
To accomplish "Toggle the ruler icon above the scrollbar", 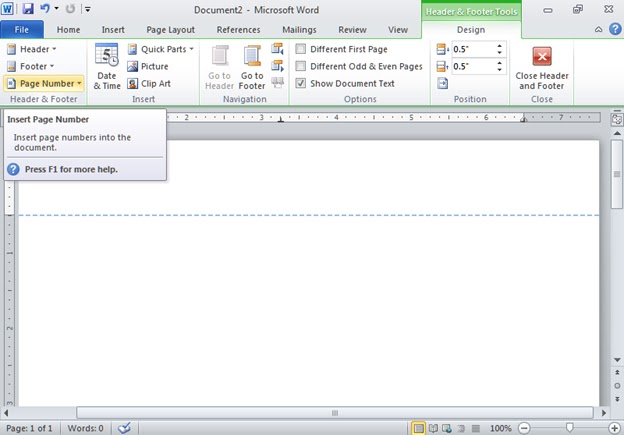I will [x=617, y=119].
